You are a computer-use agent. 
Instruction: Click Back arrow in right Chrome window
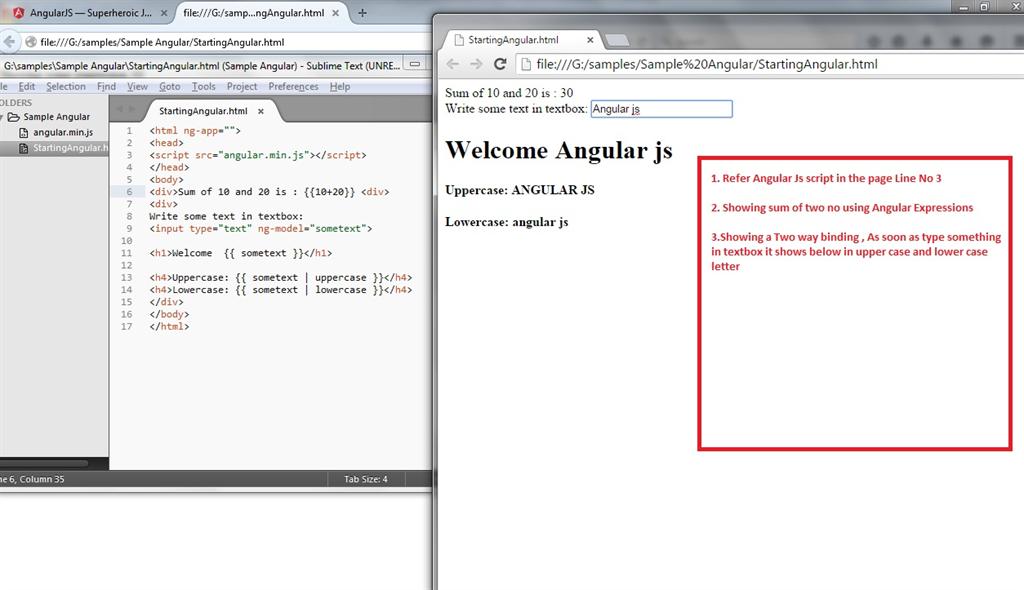pos(453,64)
